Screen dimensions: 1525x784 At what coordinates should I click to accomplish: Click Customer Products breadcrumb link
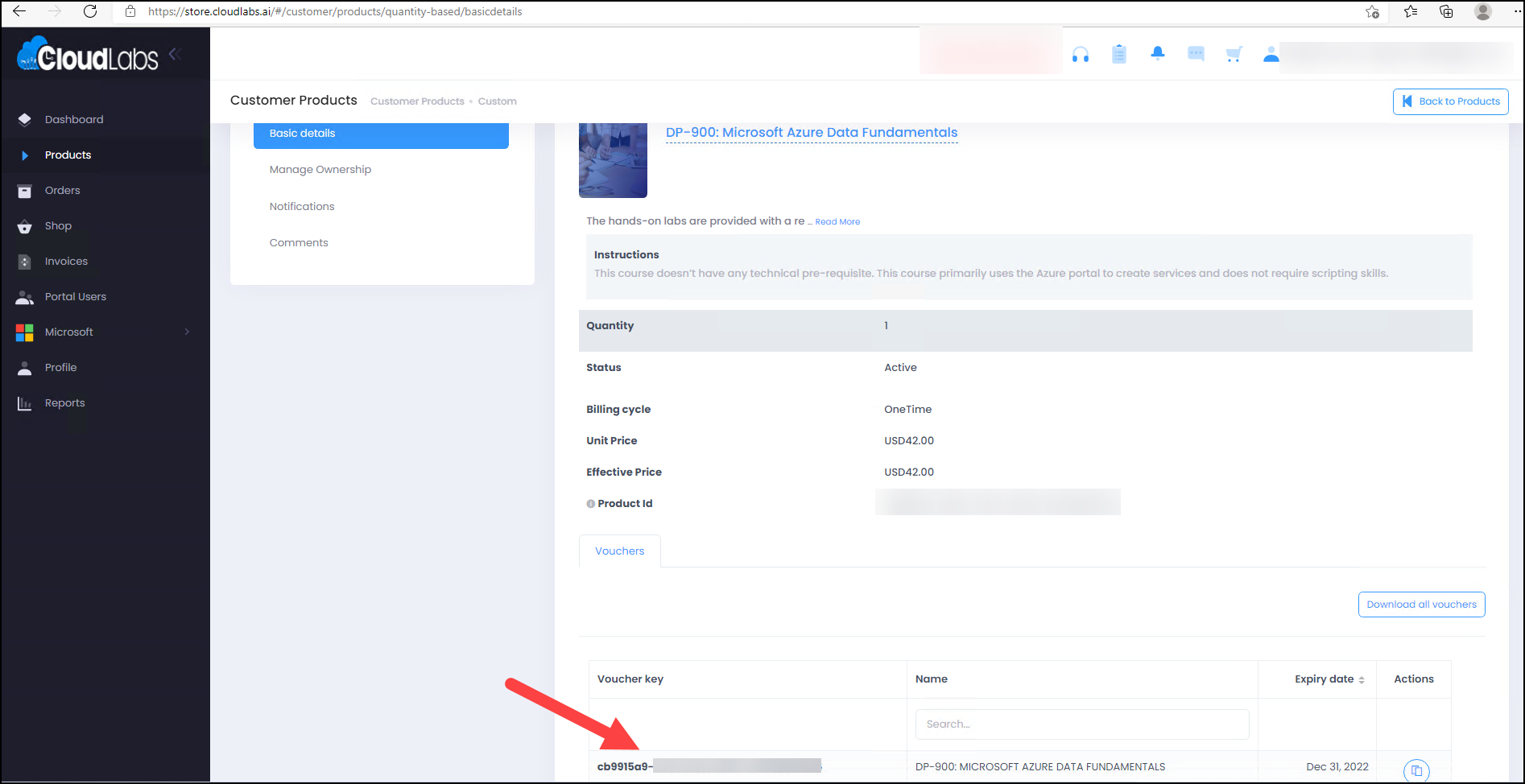tap(417, 101)
